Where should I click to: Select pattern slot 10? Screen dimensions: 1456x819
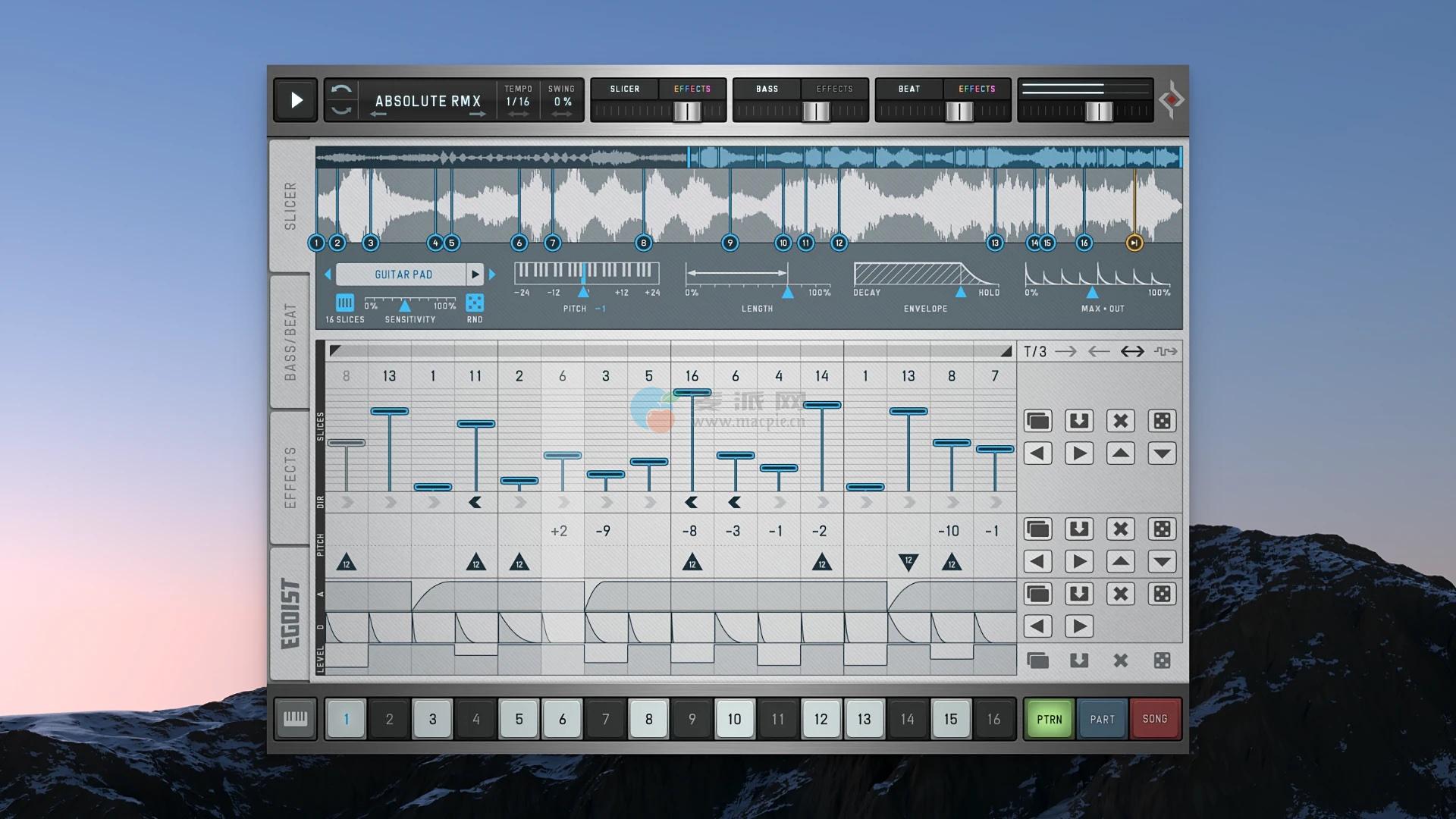734,718
